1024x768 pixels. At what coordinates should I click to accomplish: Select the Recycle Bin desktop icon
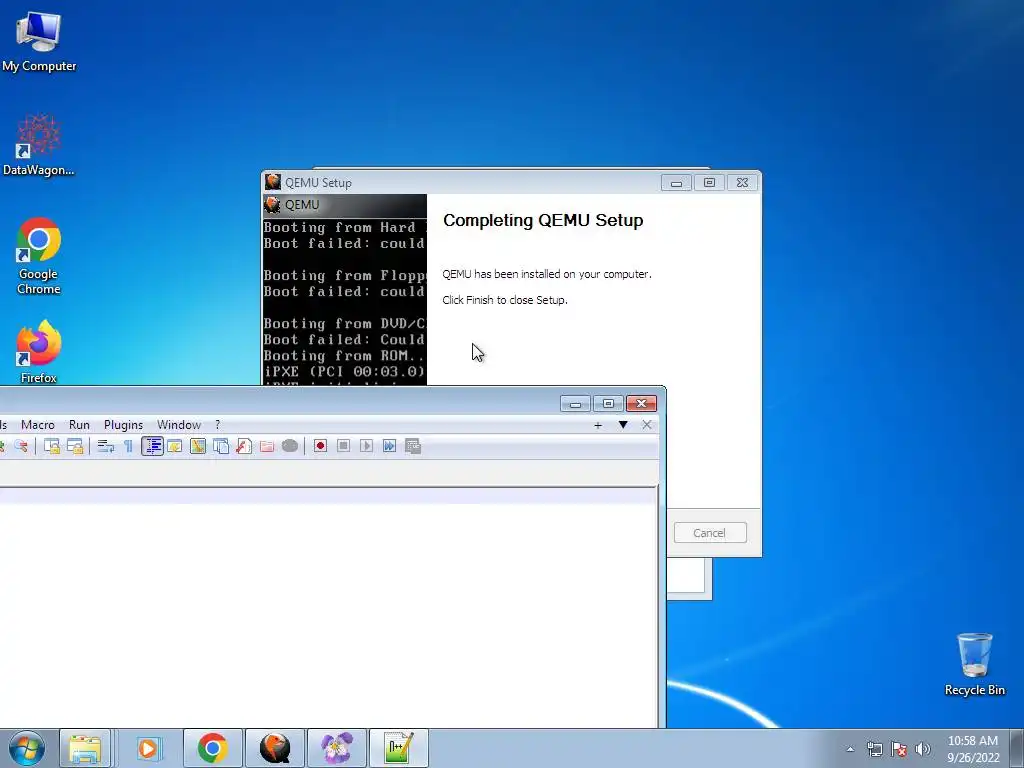coord(974,664)
